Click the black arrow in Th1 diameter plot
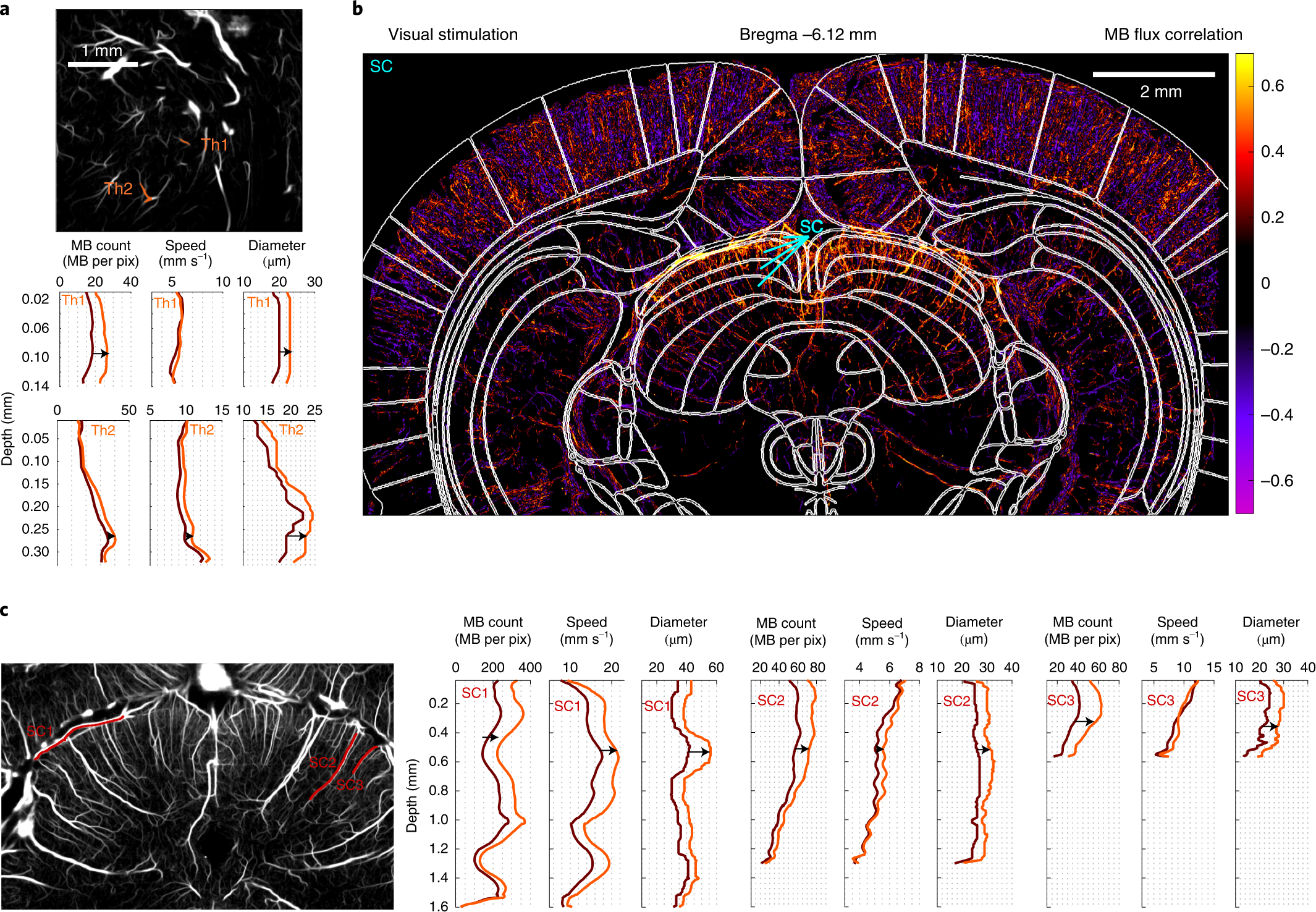The image size is (1316, 912). click(x=287, y=352)
